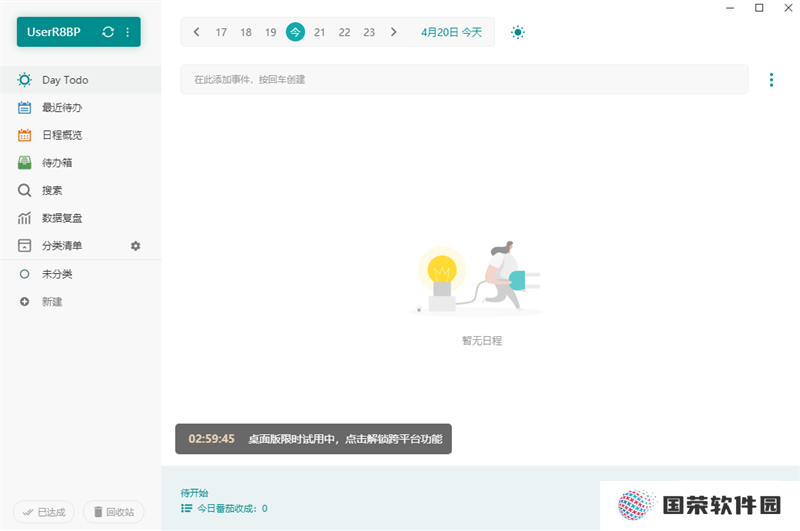Select the 未分类 list
Image resolution: width=800 pixels, height=531 pixels.
81,274
